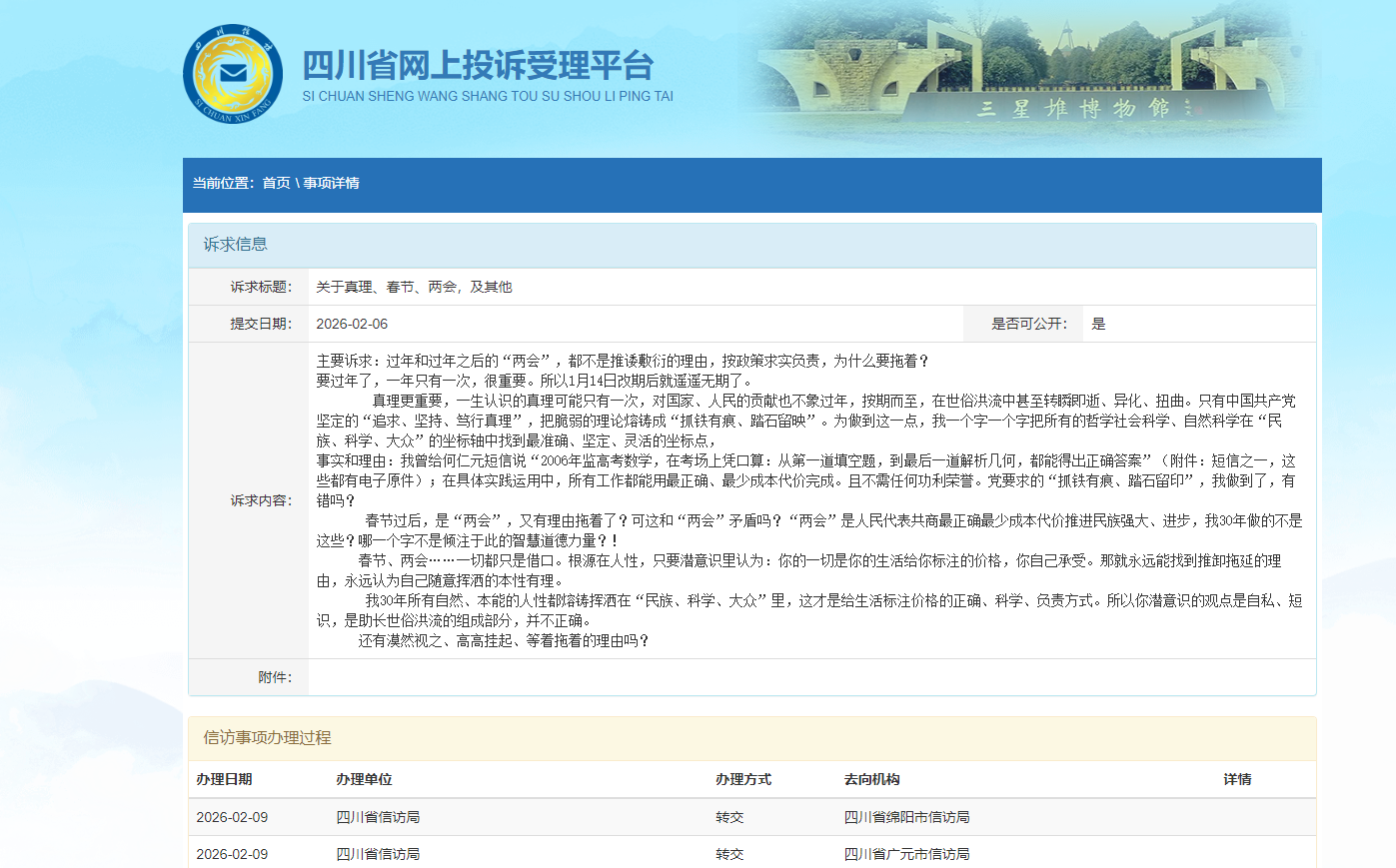Go to 首页 in the breadcrumb
Screen dimensions: 1396x868
(276, 183)
